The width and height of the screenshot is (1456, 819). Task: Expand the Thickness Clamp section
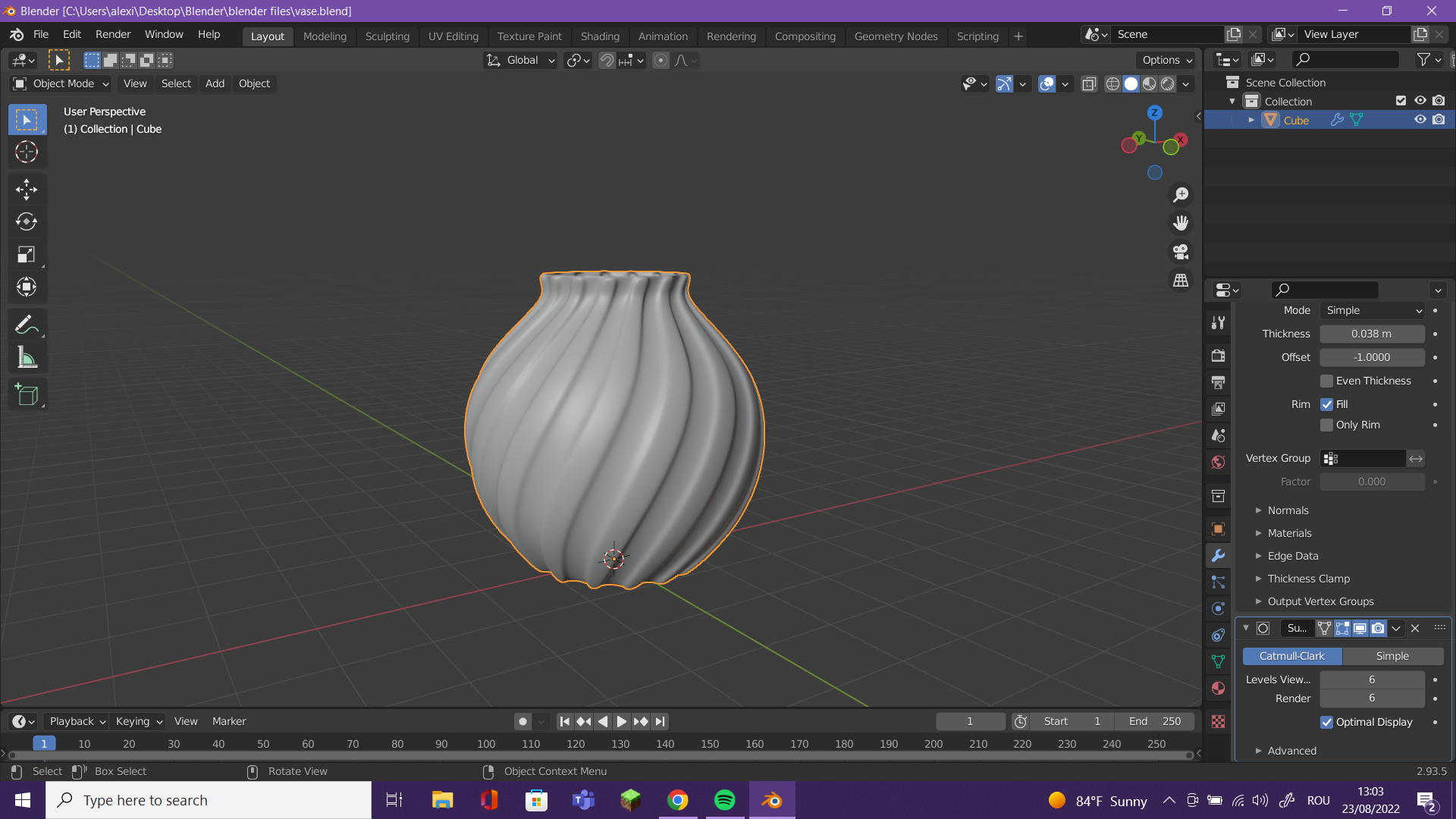[x=1308, y=579]
